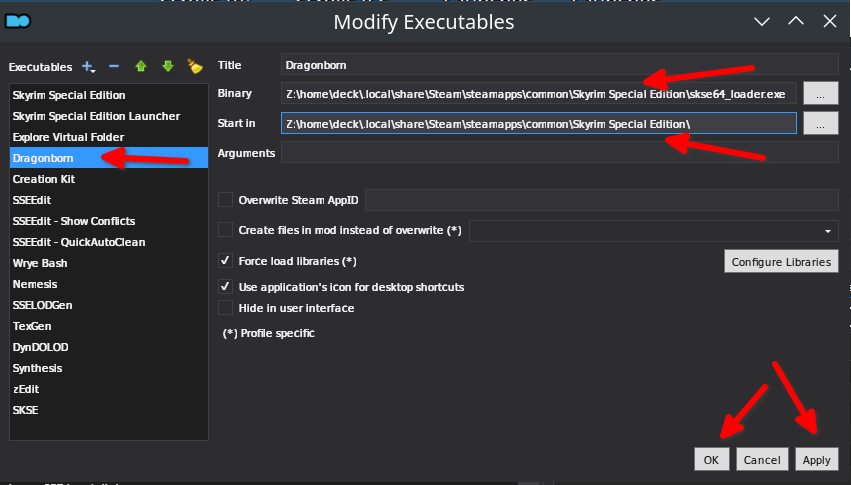Enable Overwrite Steam AppID checkbox
The width and height of the screenshot is (851, 485).
(x=225, y=200)
